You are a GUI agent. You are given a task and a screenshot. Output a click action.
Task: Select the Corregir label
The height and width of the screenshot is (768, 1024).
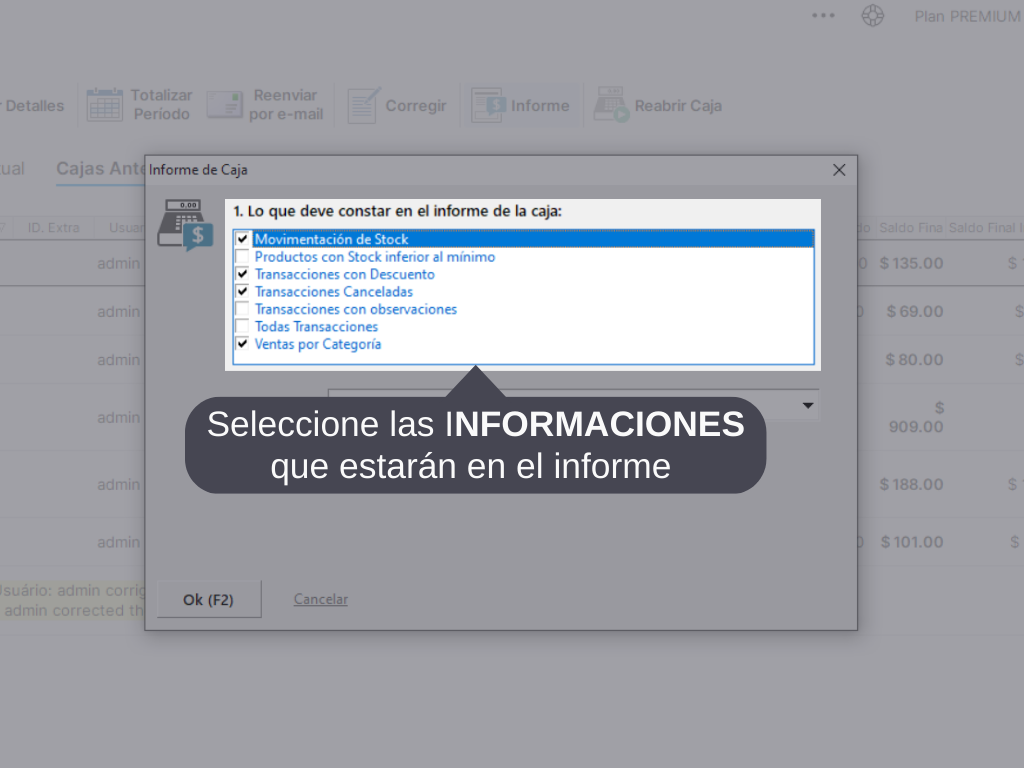[416, 106]
